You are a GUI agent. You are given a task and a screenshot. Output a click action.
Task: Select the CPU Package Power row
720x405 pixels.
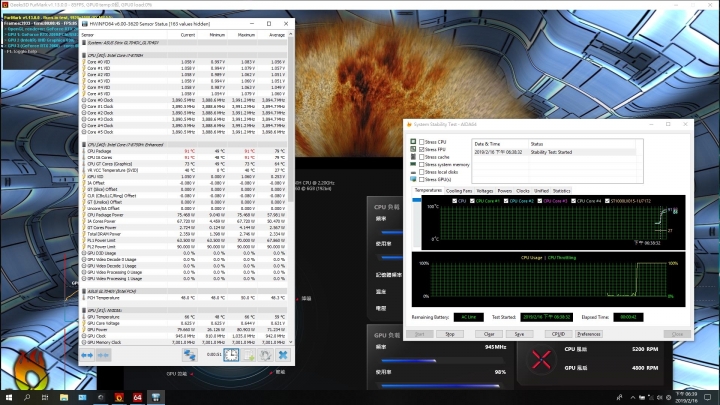click(x=184, y=214)
